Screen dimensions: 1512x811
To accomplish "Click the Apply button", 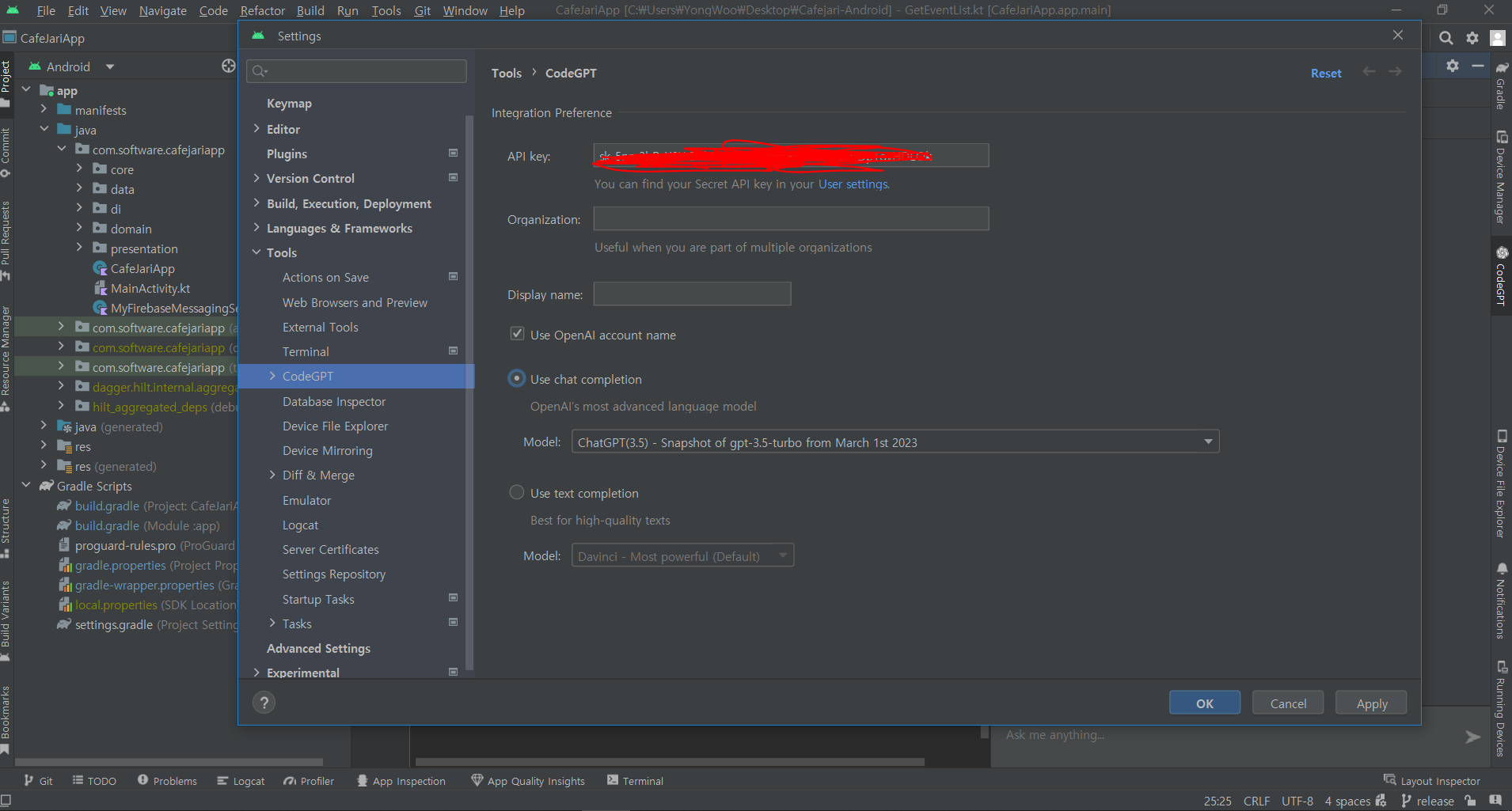I will coord(1371,703).
